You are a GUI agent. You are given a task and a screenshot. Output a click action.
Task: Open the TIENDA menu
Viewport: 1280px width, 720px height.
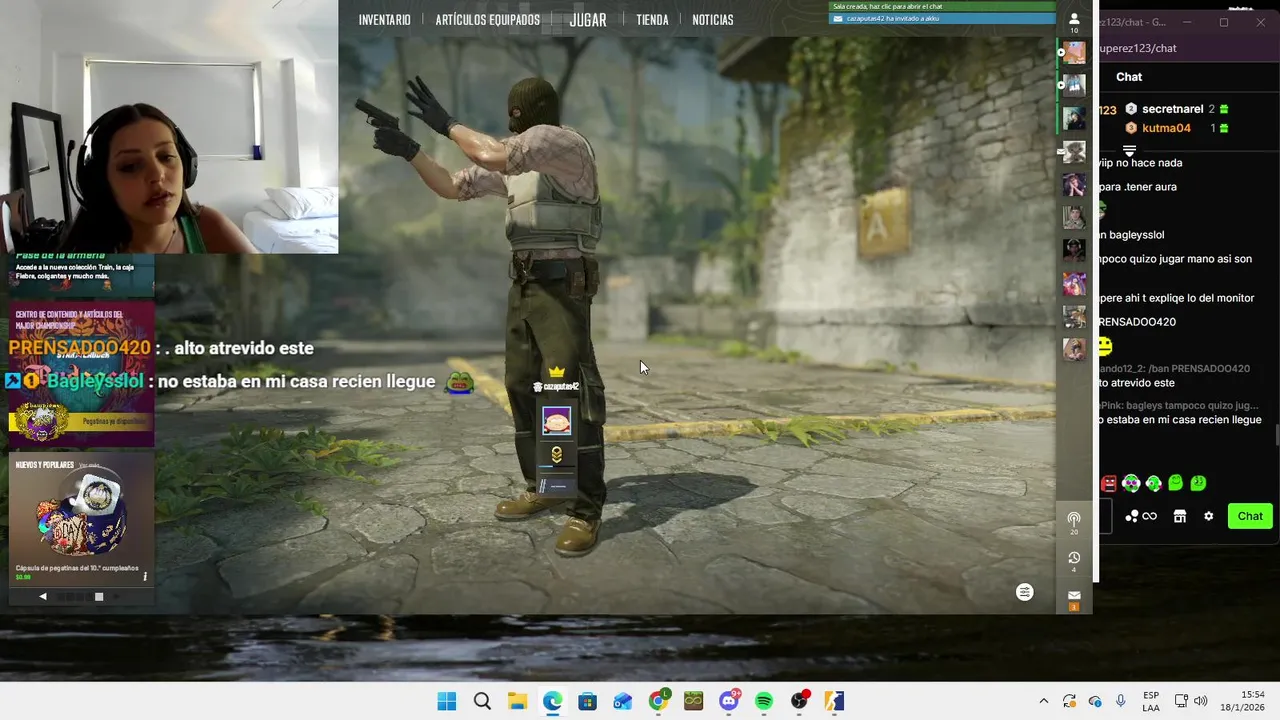[652, 20]
